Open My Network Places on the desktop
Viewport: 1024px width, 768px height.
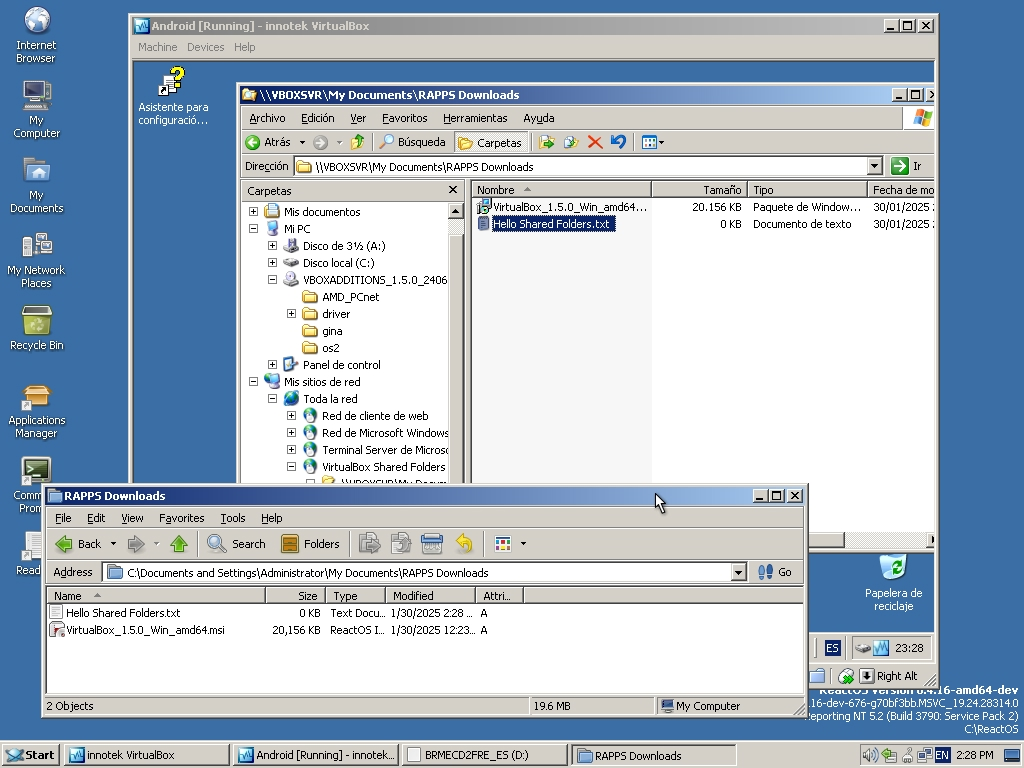pos(36,250)
